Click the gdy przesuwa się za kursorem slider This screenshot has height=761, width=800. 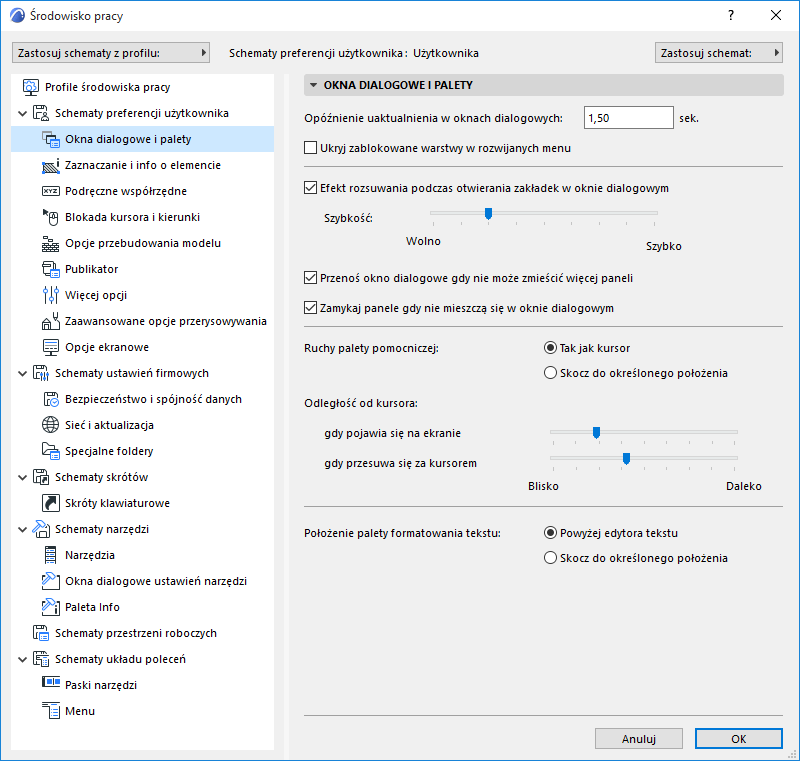pos(627,459)
